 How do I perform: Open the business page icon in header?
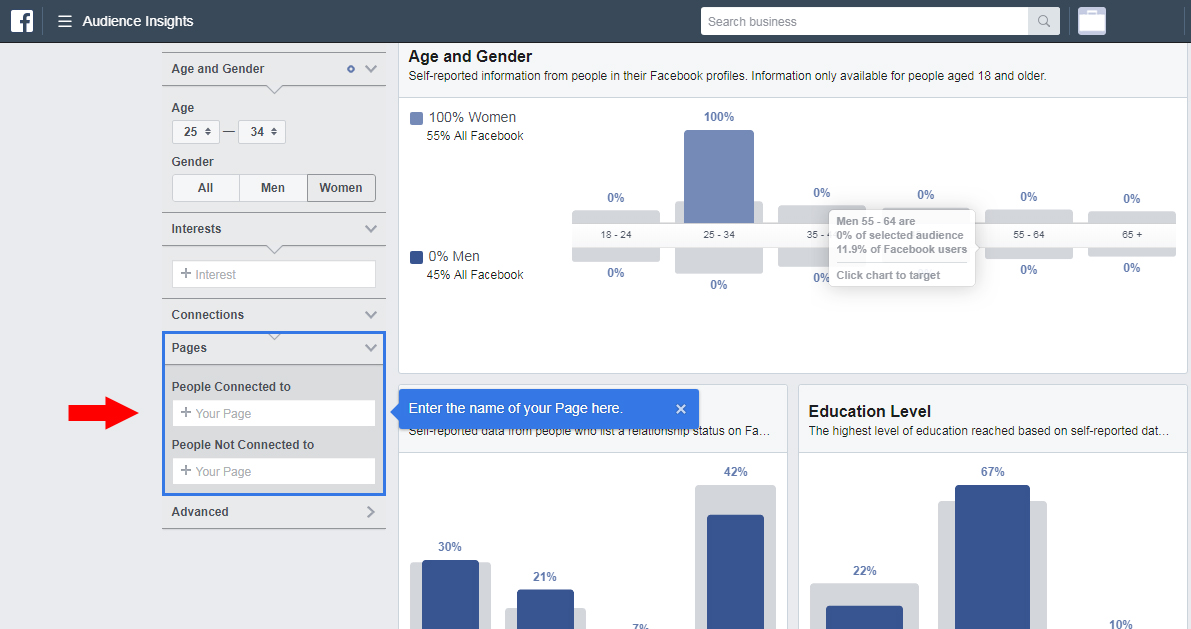click(1091, 21)
